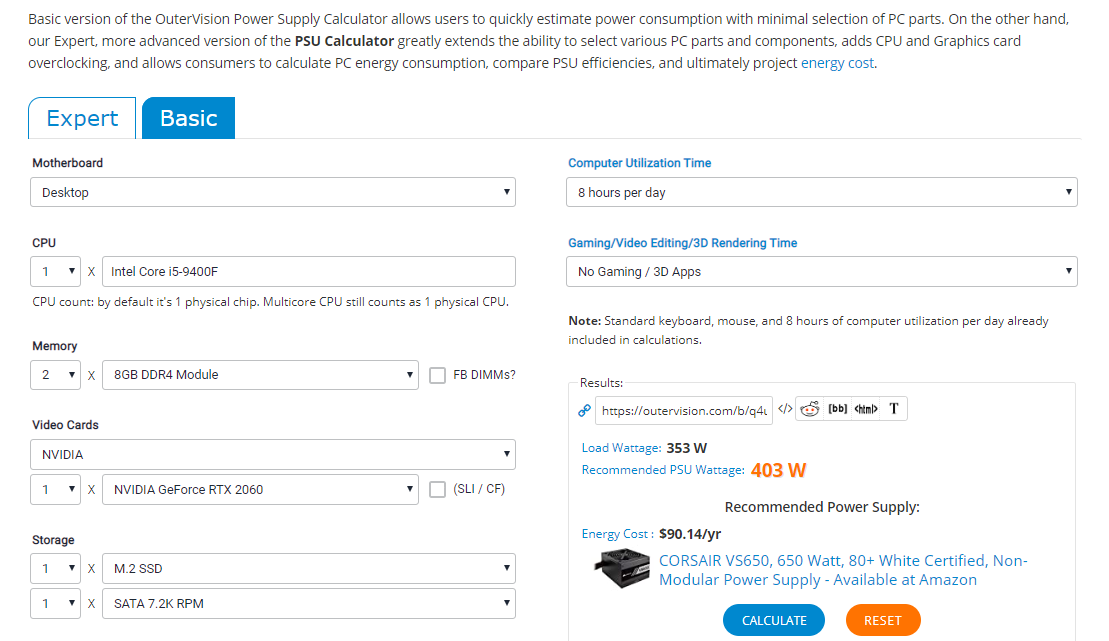Viewport: 1109px width, 641px height.
Task: Open the NVIDIA GeForce RTX 2060 dropdown
Action: coord(260,490)
